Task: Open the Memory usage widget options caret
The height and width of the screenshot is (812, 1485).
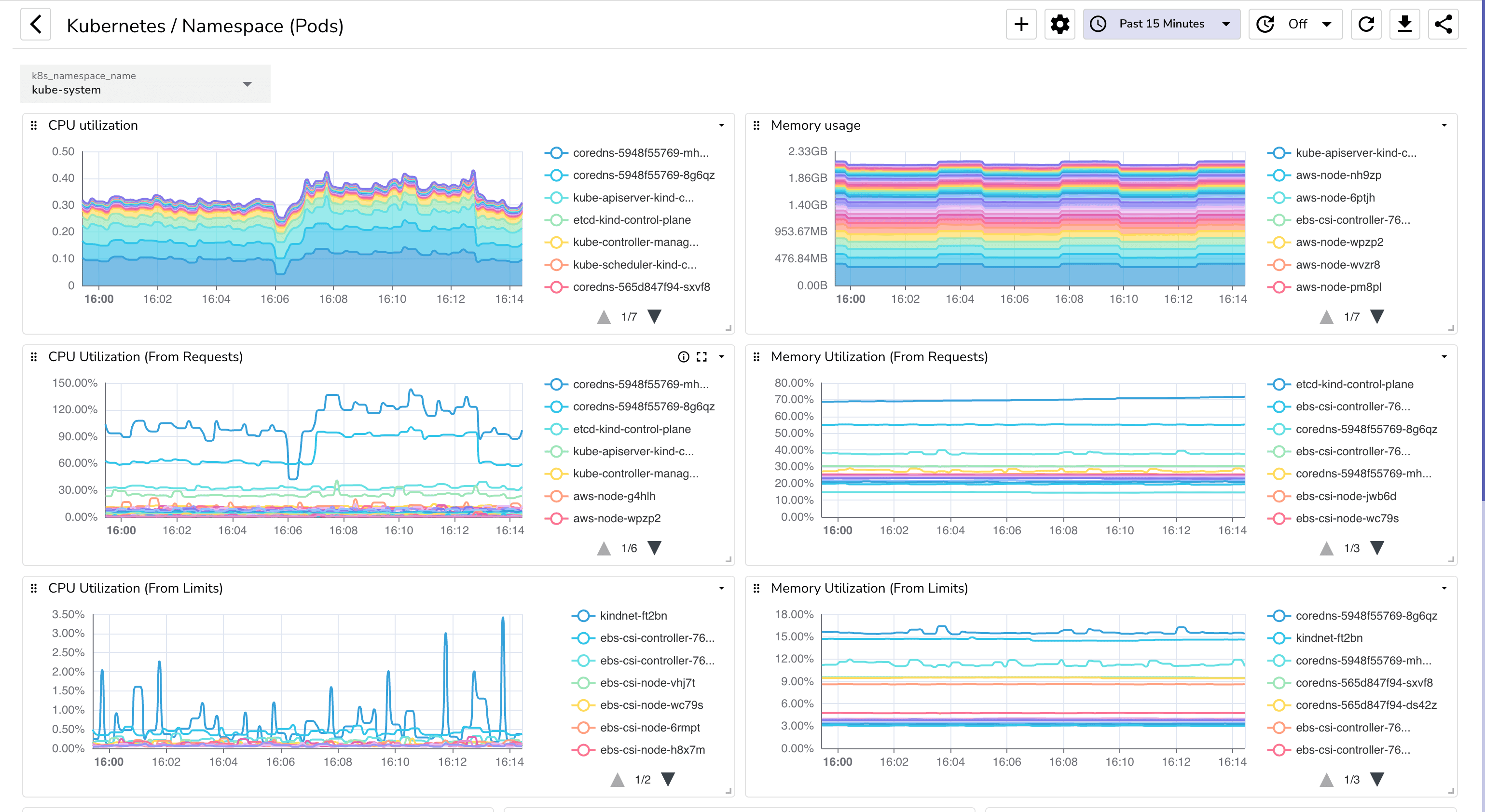Action: (x=1444, y=125)
